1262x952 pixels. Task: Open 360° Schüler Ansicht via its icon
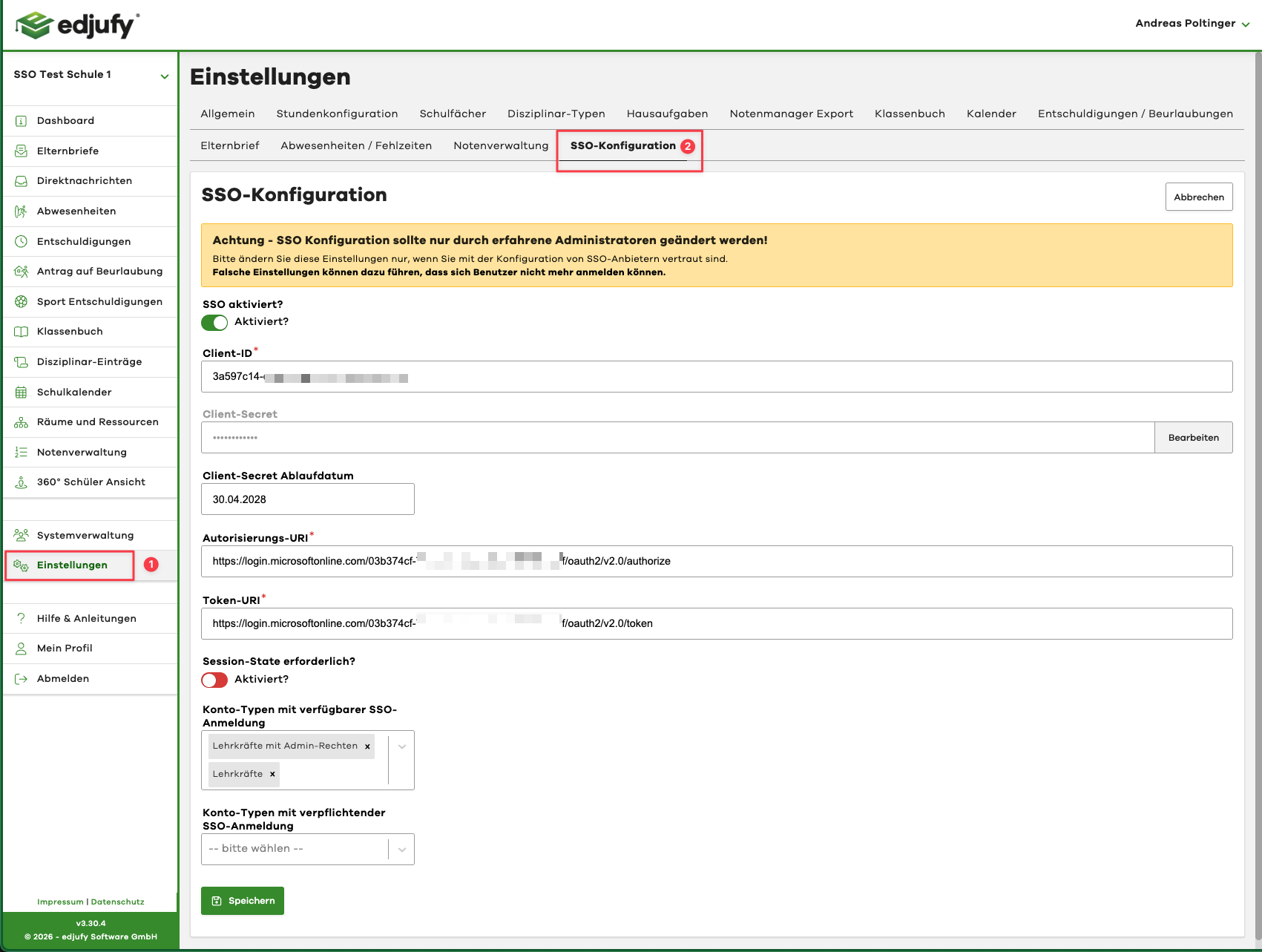pos(22,482)
